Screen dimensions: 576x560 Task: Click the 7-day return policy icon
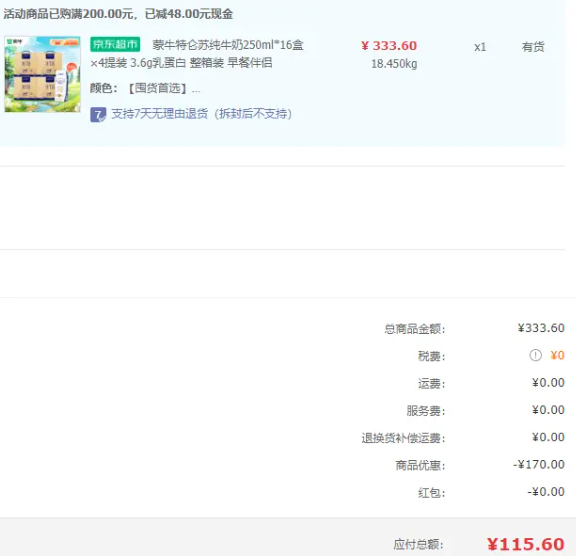point(98,115)
